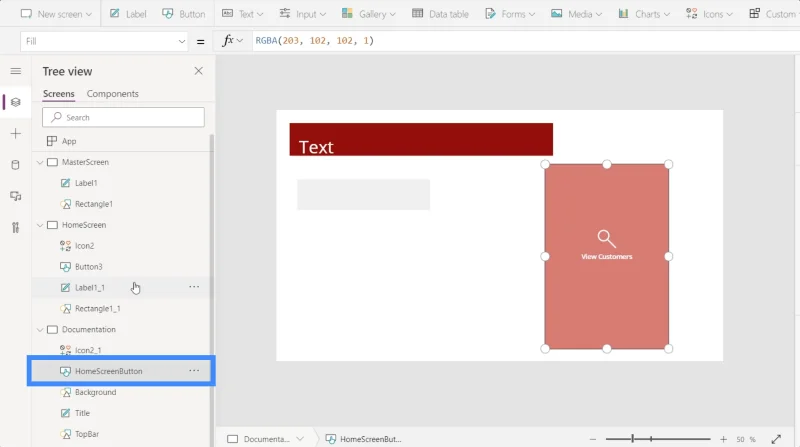Screen dimensions: 800x447
Task: Click the Icon2 icon in tree
Action: pos(65,245)
